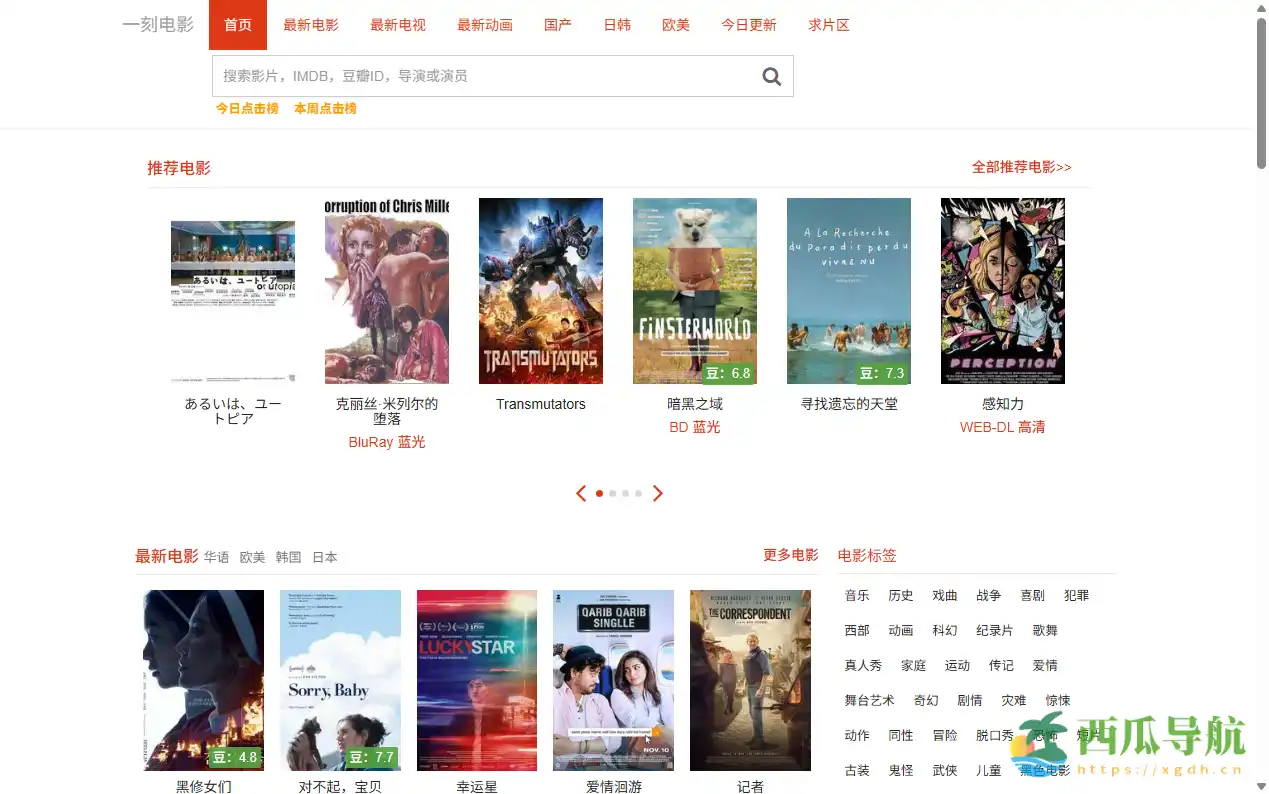Click the right carousel arrow
This screenshot has width=1269, height=794.
click(658, 493)
